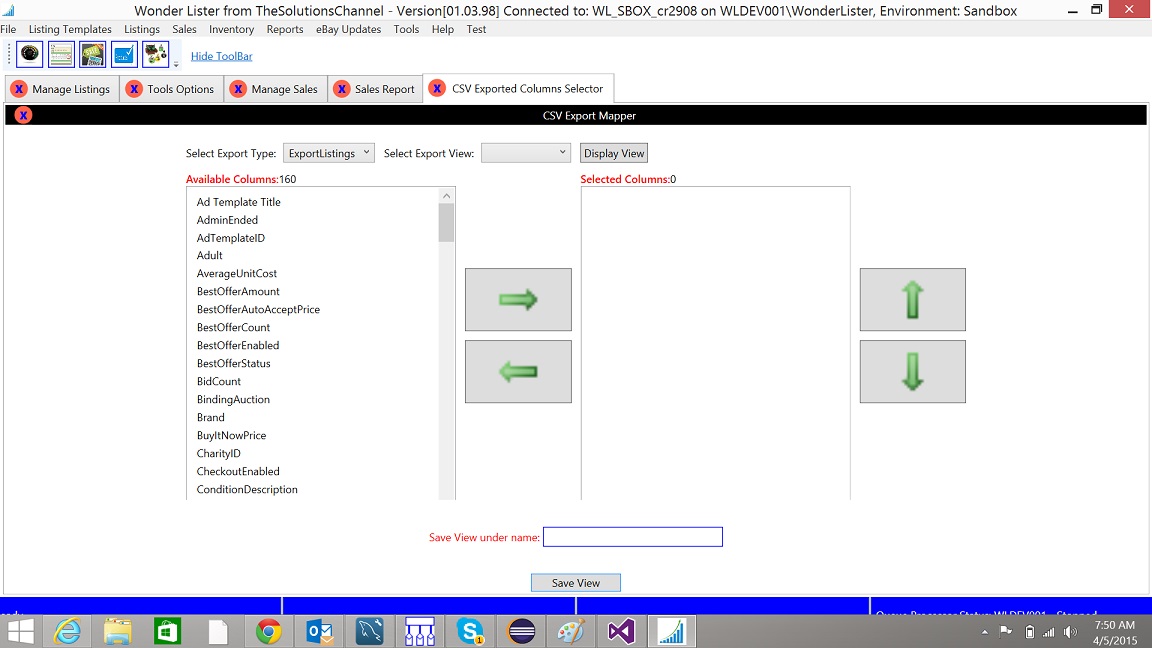This screenshot has width=1152, height=648.
Task: Move column to Selected with right arrow
Action: [x=518, y=299]
